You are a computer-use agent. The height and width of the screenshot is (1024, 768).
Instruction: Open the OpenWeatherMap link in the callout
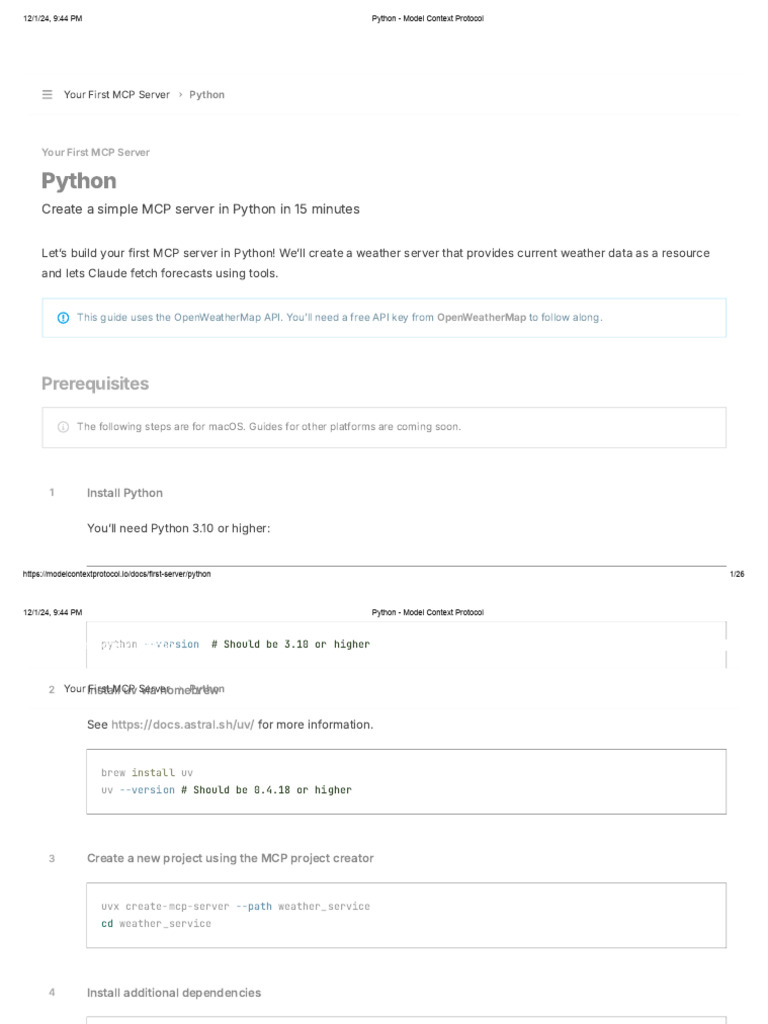click(x=482, y=318)
